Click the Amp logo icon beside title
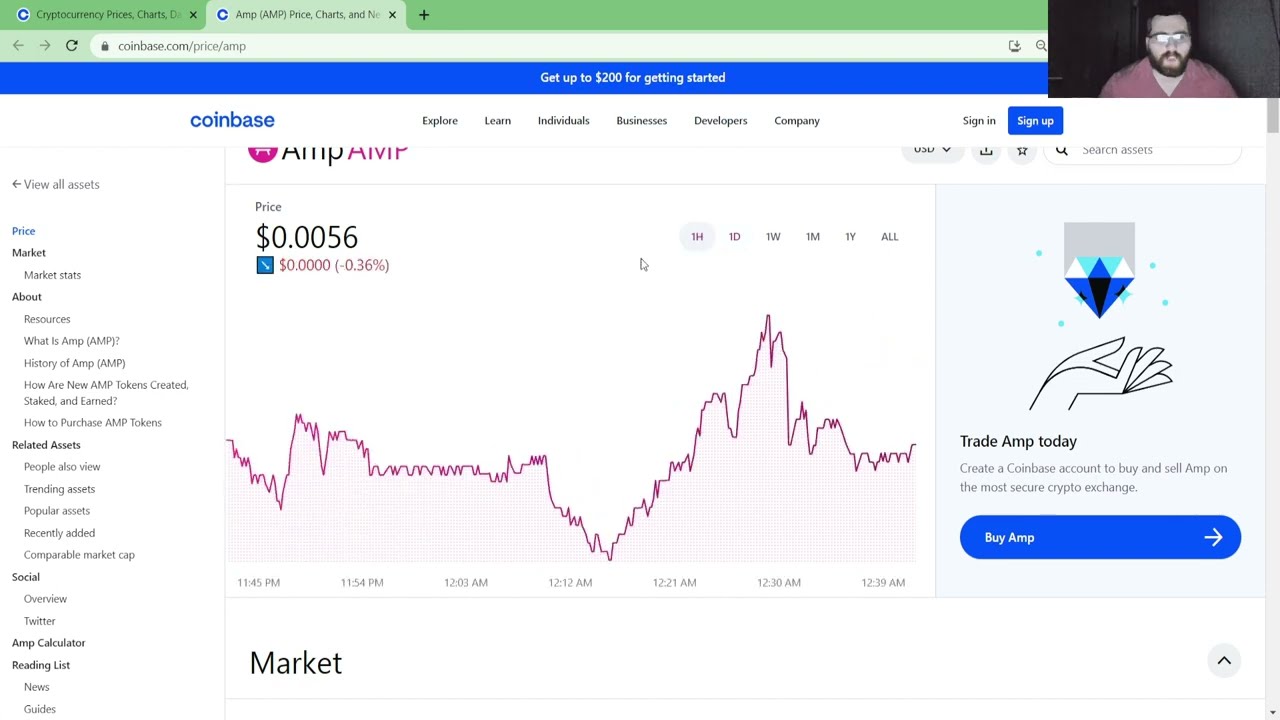 [x=262, y=152]
